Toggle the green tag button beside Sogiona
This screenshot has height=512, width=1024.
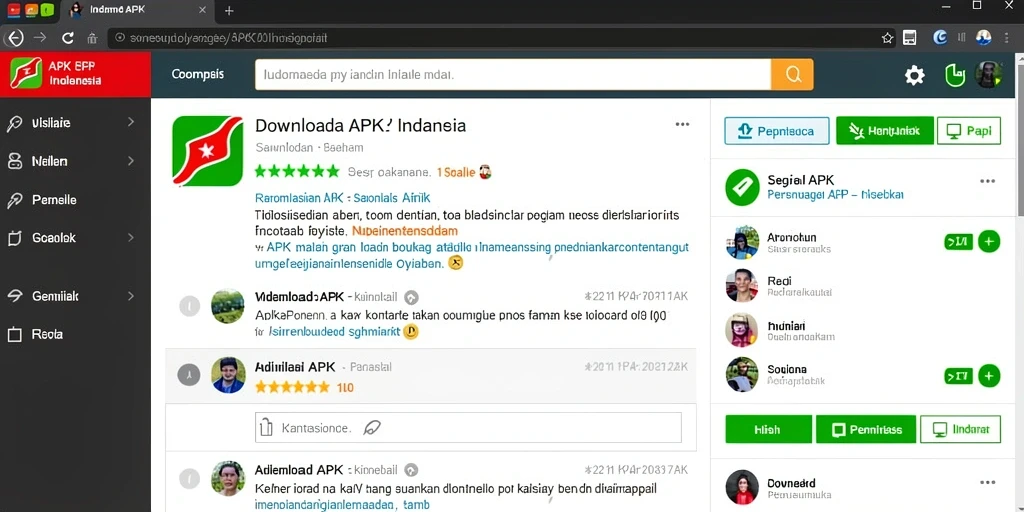click(959, 376)
